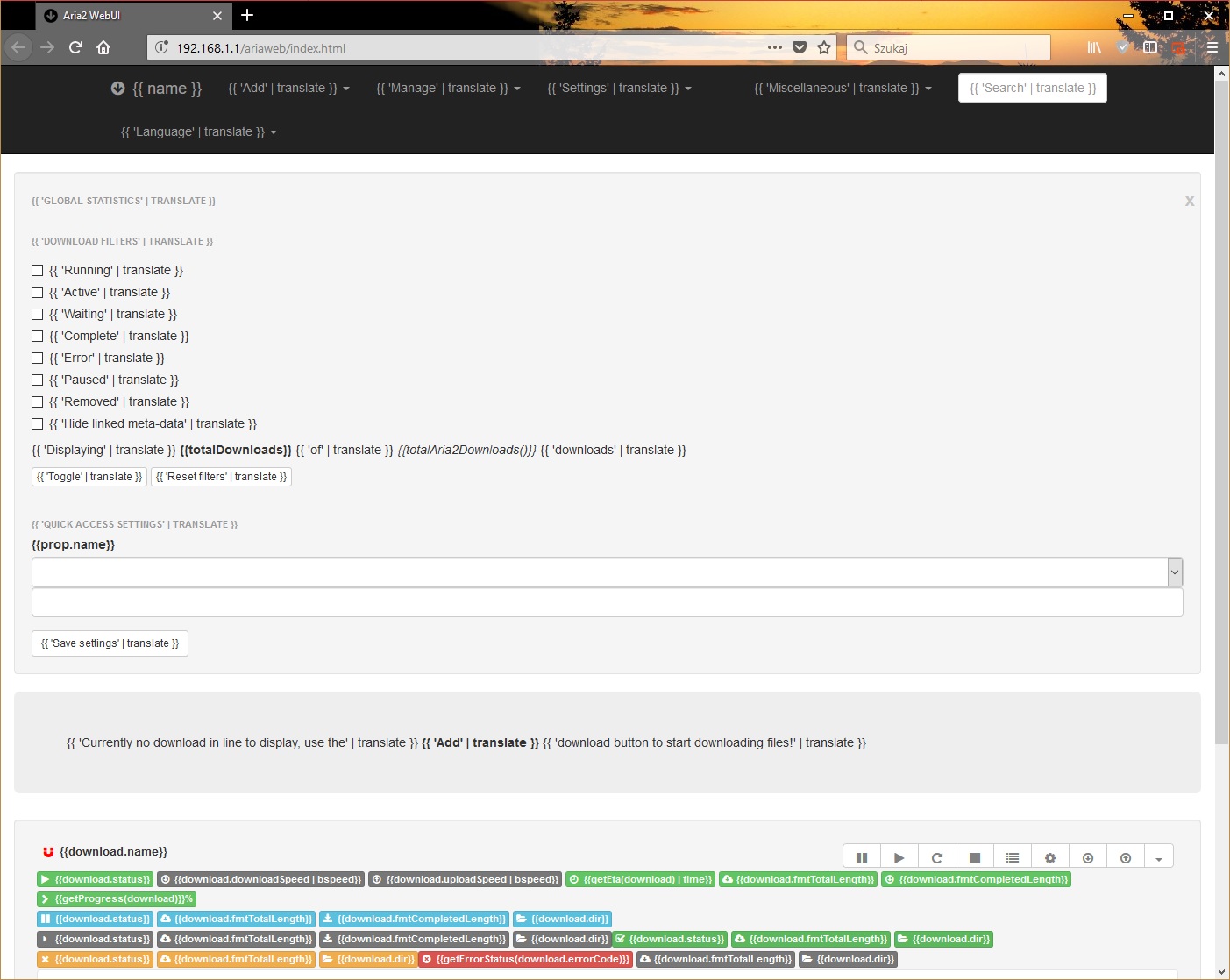Expand the 'Add' dropdown in navbar
Viewport: 1230px width, 980px height.
pos(288,89)
